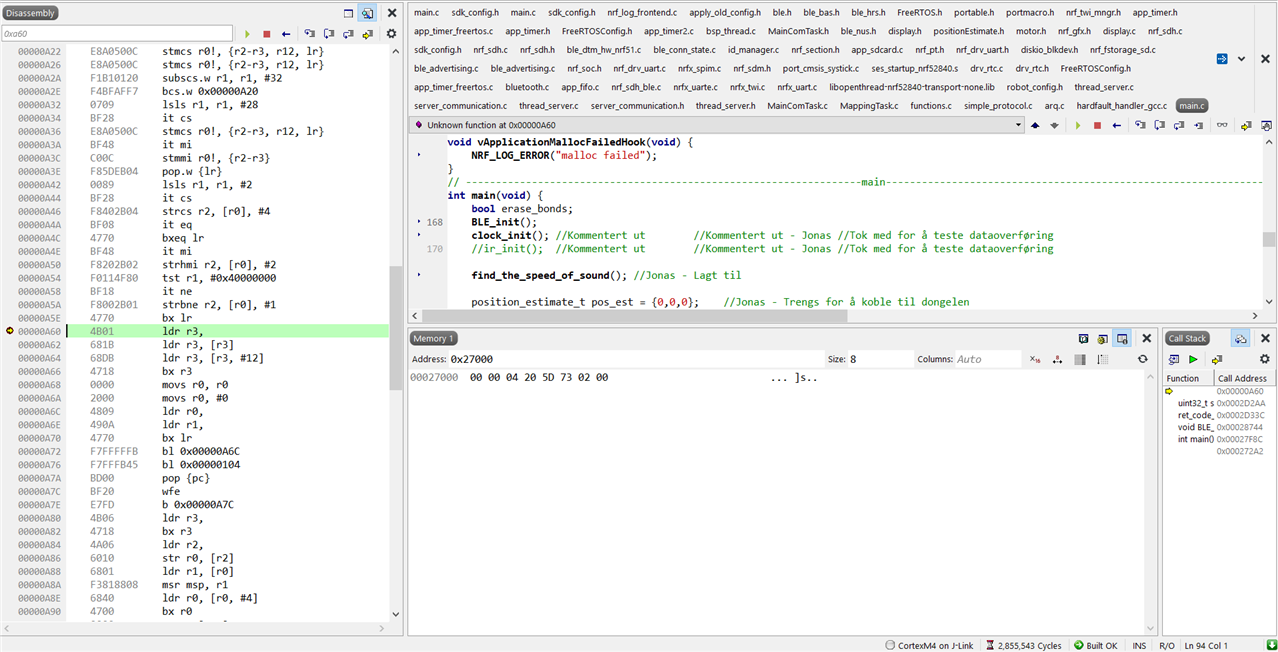Switch to the MainComTask.c tab
Screen dimensions: 1278x652
pos(797,105)
